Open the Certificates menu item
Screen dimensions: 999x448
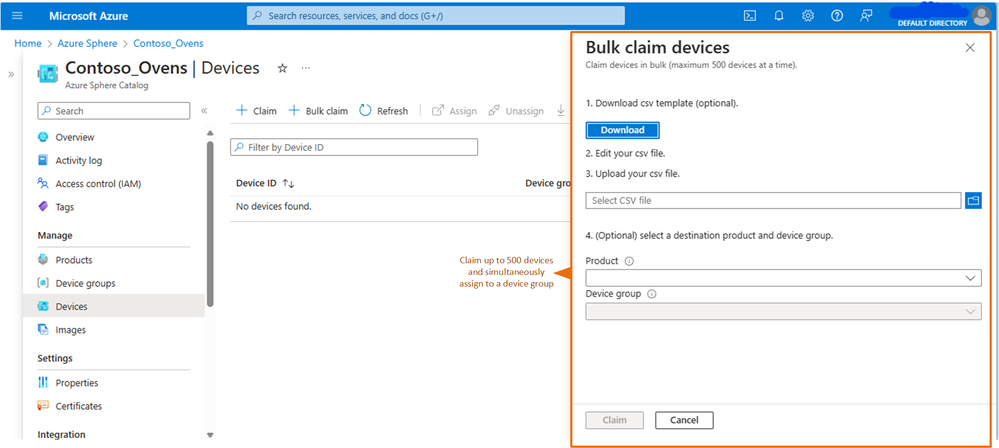pyautogui.click(x=78, y=406)
